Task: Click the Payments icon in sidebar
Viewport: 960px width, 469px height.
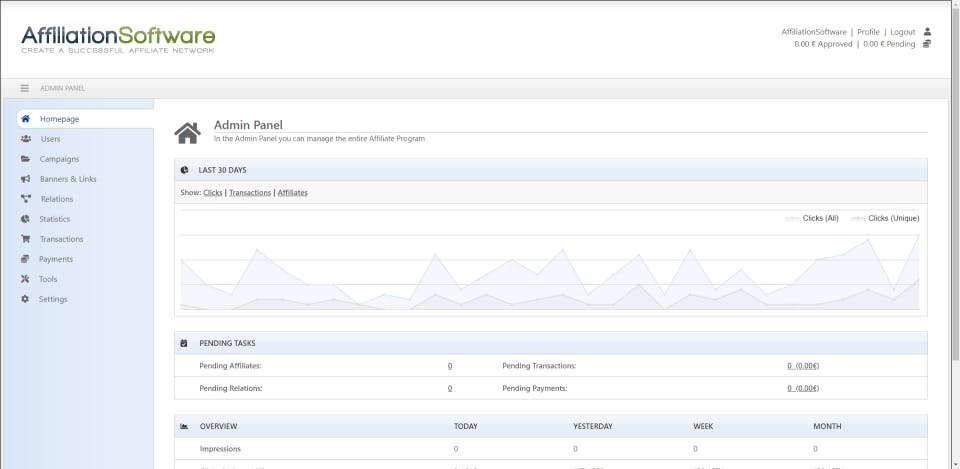Action: coord(25,259)
